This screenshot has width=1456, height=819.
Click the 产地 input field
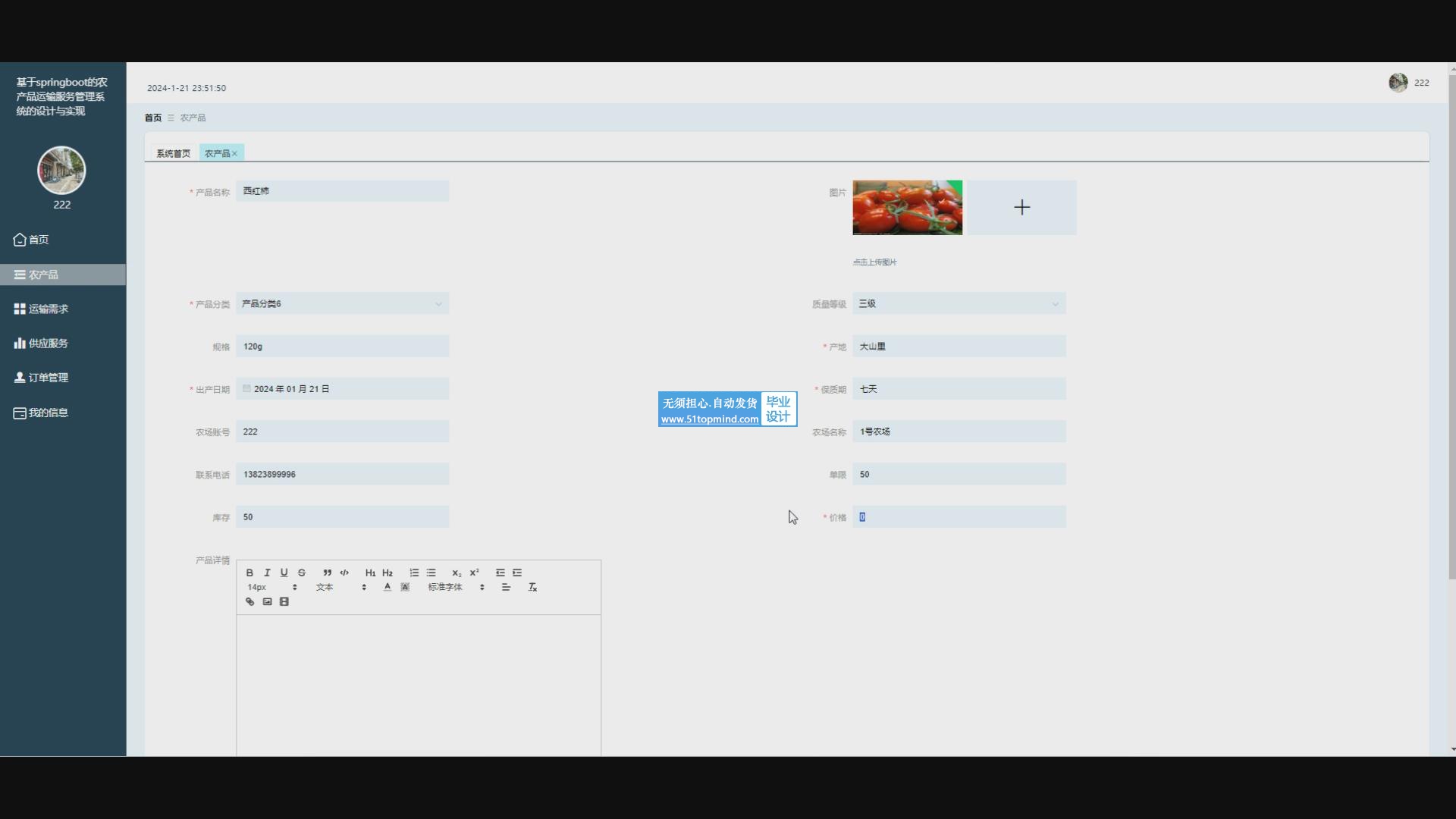[x=959, y=346]
